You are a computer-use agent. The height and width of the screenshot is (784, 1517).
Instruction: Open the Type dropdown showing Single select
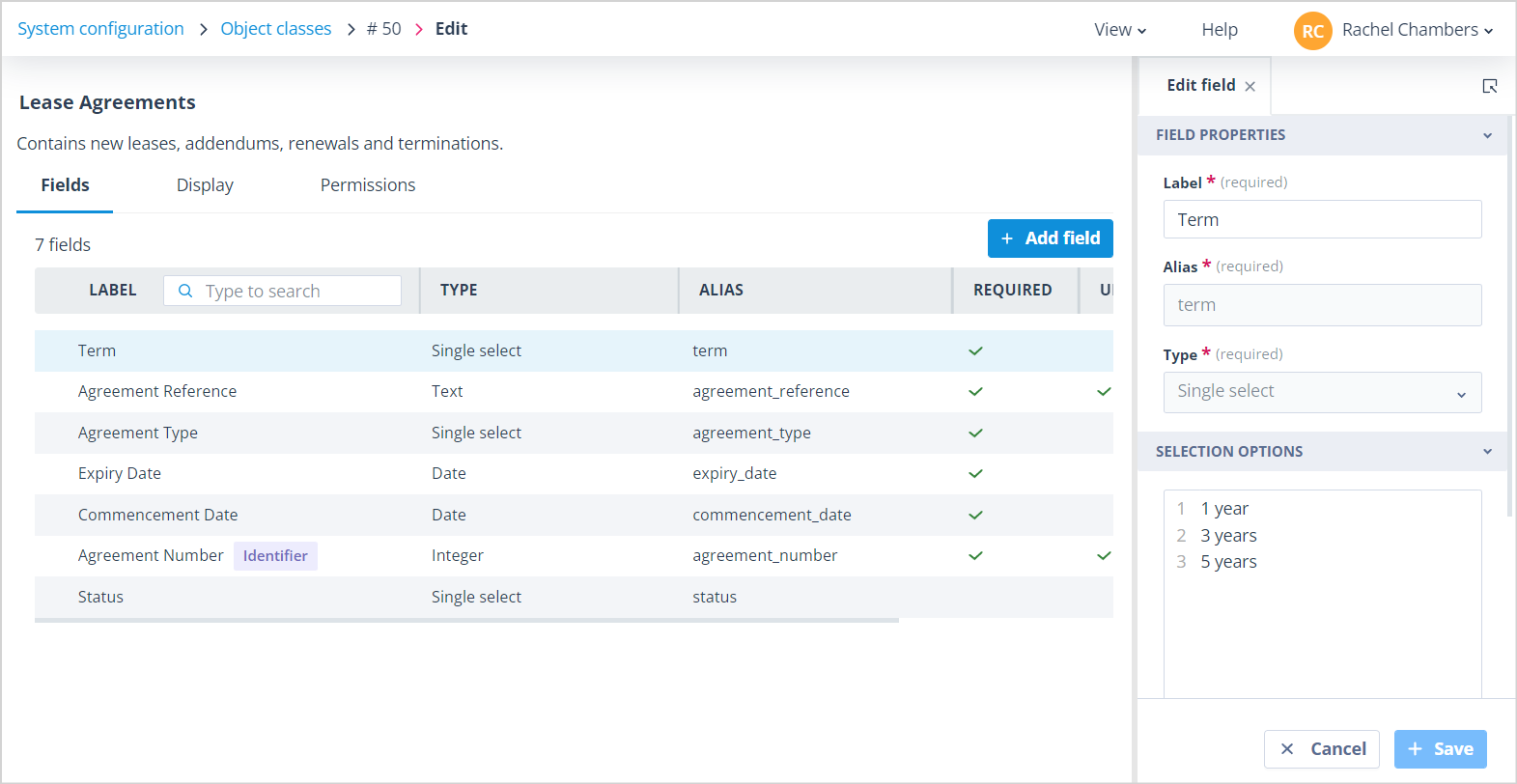coord(1322,392)
